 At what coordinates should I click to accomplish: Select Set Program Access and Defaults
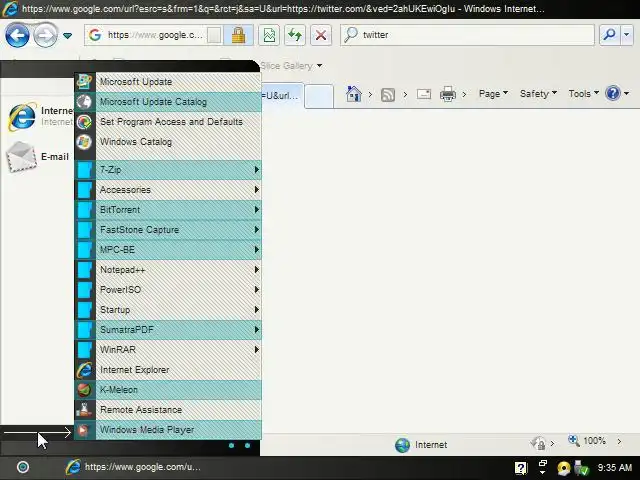[168, 122]
